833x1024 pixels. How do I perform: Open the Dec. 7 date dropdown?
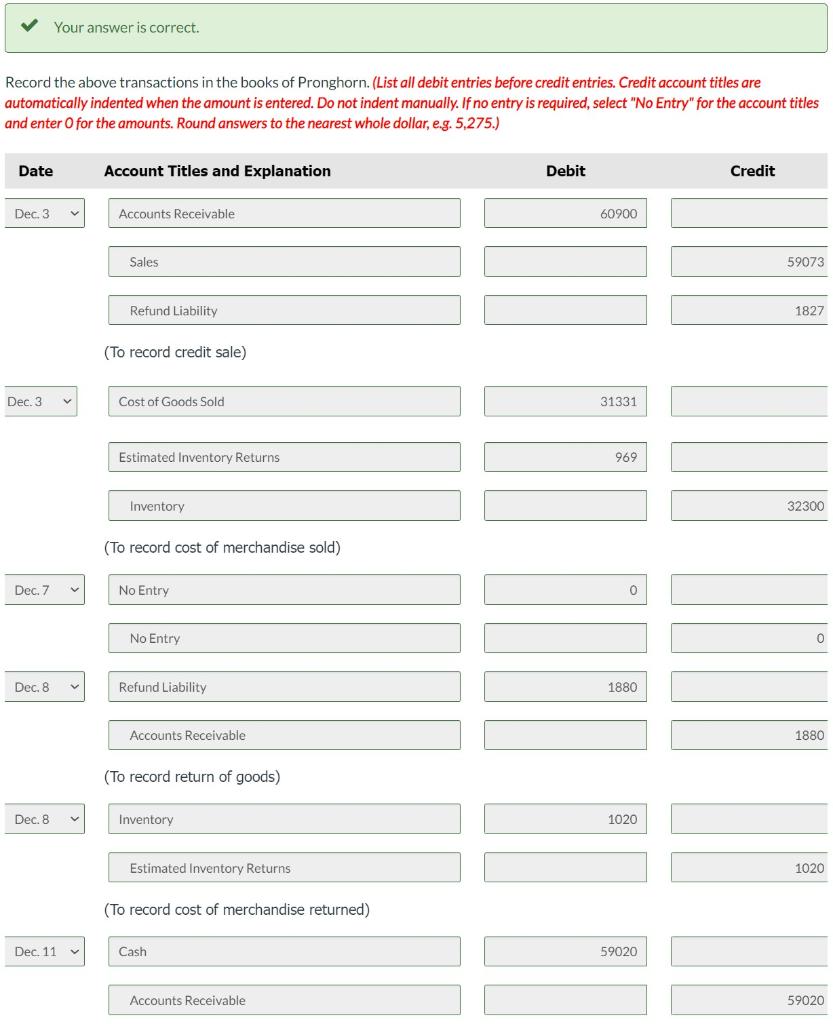tap(45, 589)
